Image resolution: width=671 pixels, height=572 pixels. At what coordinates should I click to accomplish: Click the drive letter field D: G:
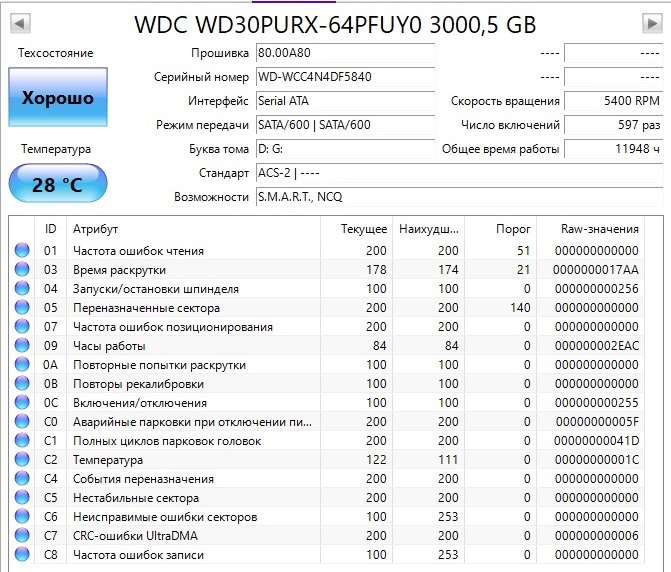(x=345, y=149)
